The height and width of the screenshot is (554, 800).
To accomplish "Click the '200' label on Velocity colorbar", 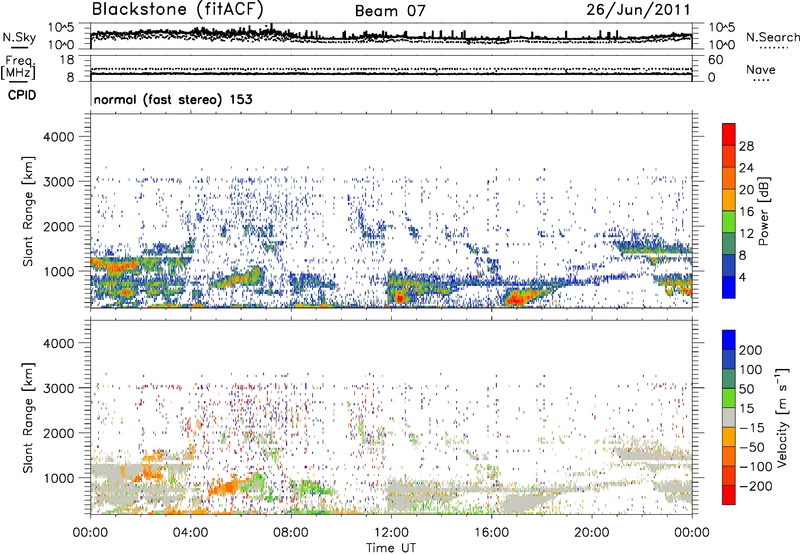I will tap(751, 350).
